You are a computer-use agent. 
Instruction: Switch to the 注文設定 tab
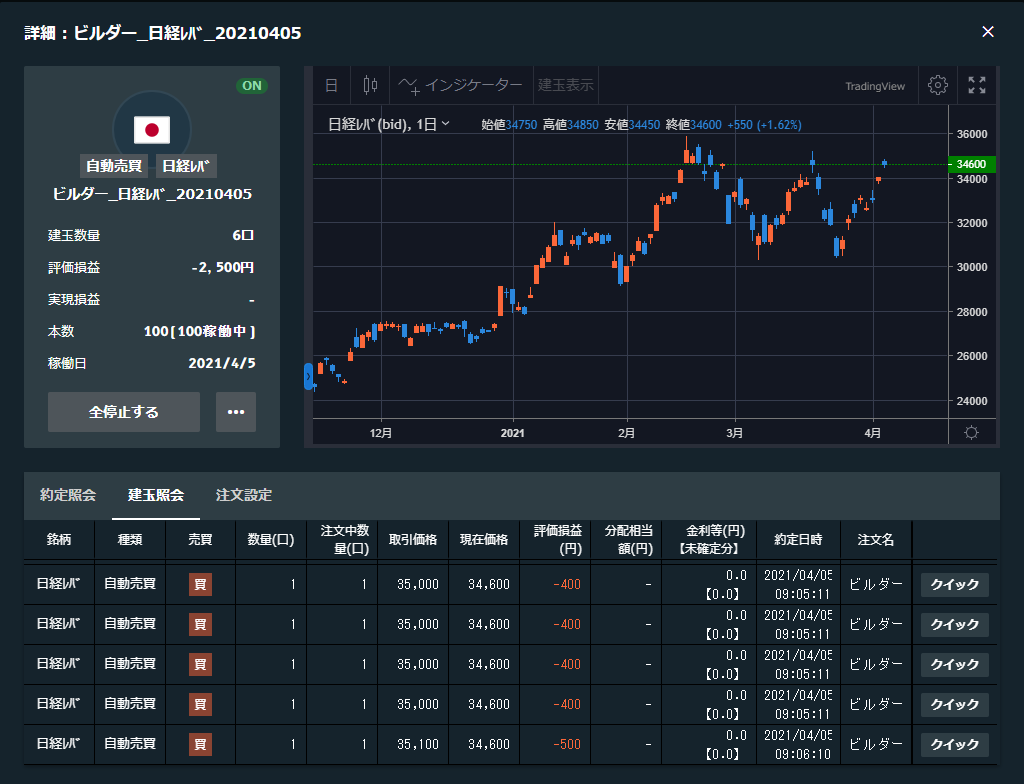coord(244,495)
